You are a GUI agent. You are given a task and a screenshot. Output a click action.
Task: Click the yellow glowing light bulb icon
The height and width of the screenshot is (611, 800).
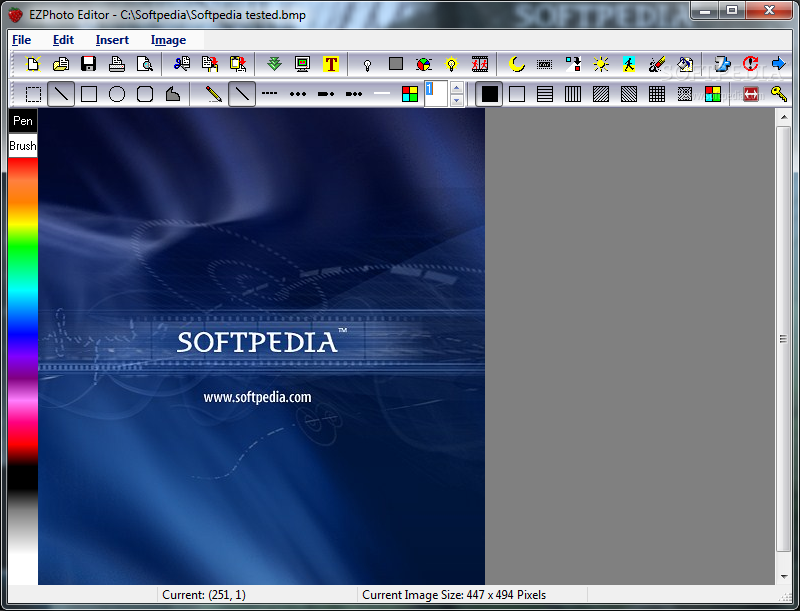point(452,64)
